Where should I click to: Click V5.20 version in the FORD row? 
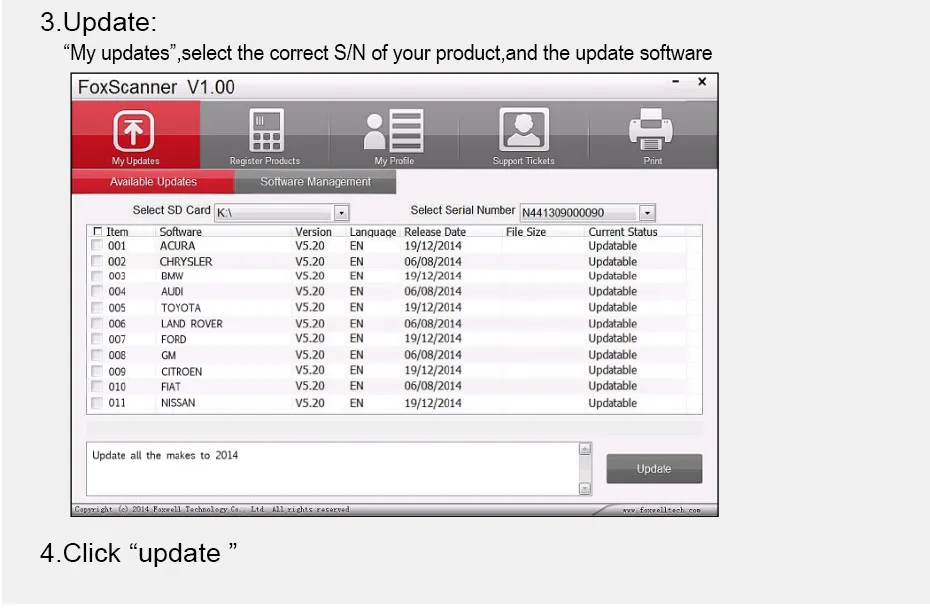[x=310, y=338]
